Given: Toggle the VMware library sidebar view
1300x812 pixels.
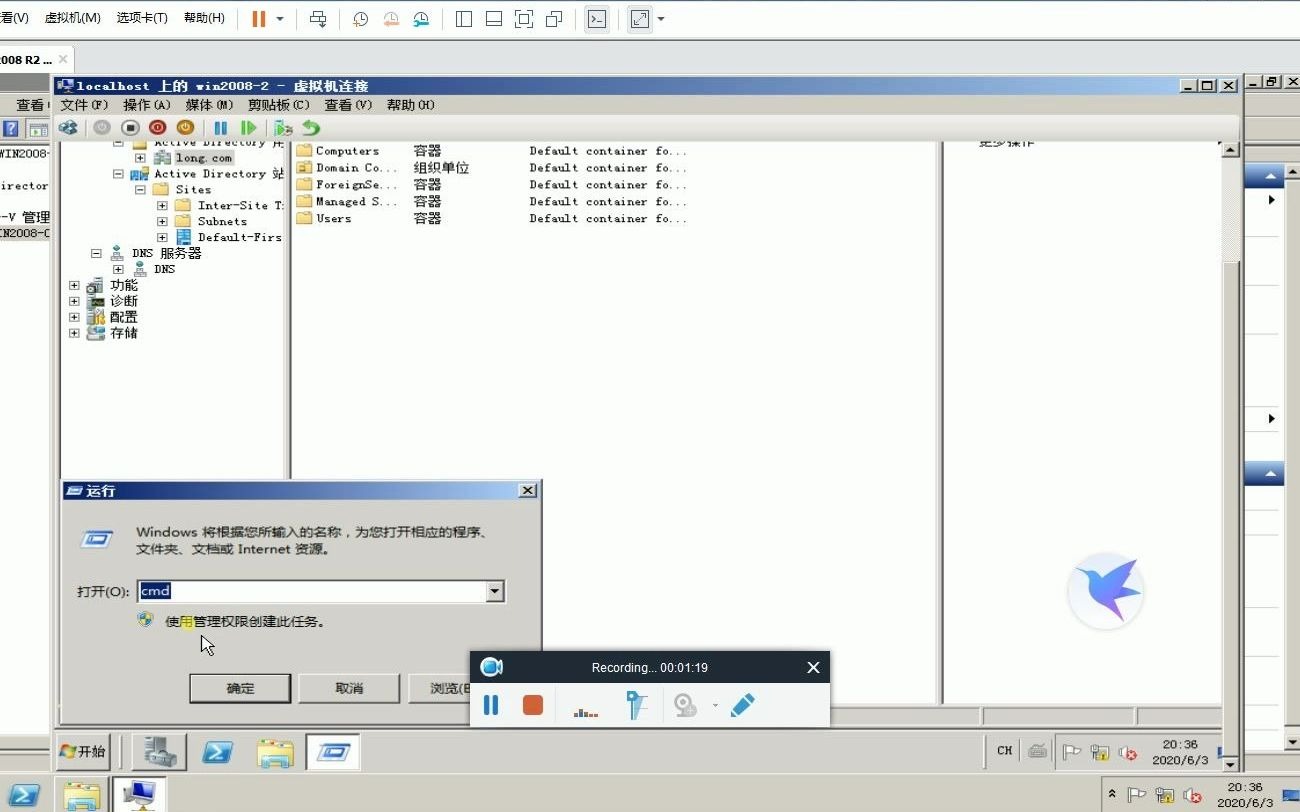Looking at the screenshot, I should pos(463,19).
